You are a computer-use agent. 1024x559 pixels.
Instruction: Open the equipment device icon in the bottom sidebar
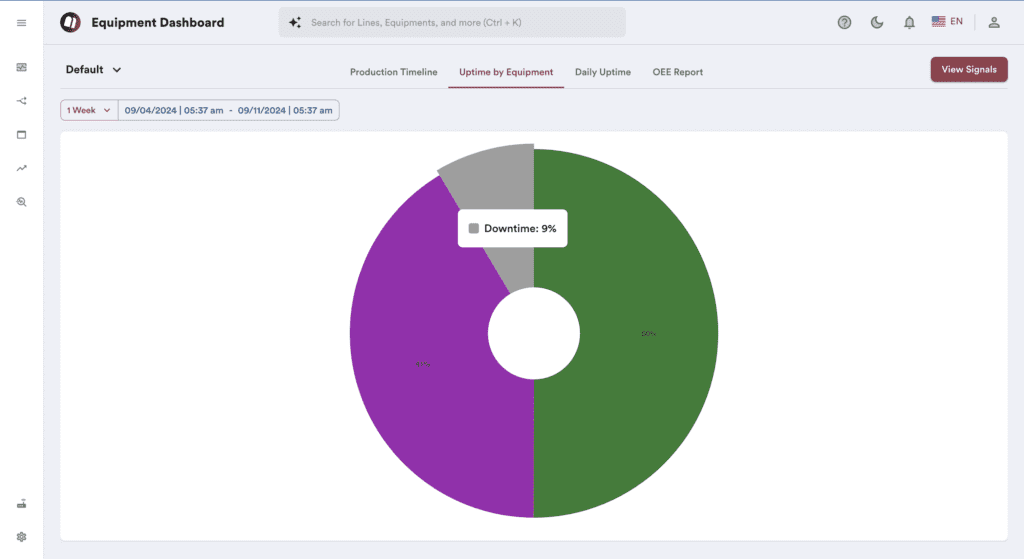click(22, 503)
